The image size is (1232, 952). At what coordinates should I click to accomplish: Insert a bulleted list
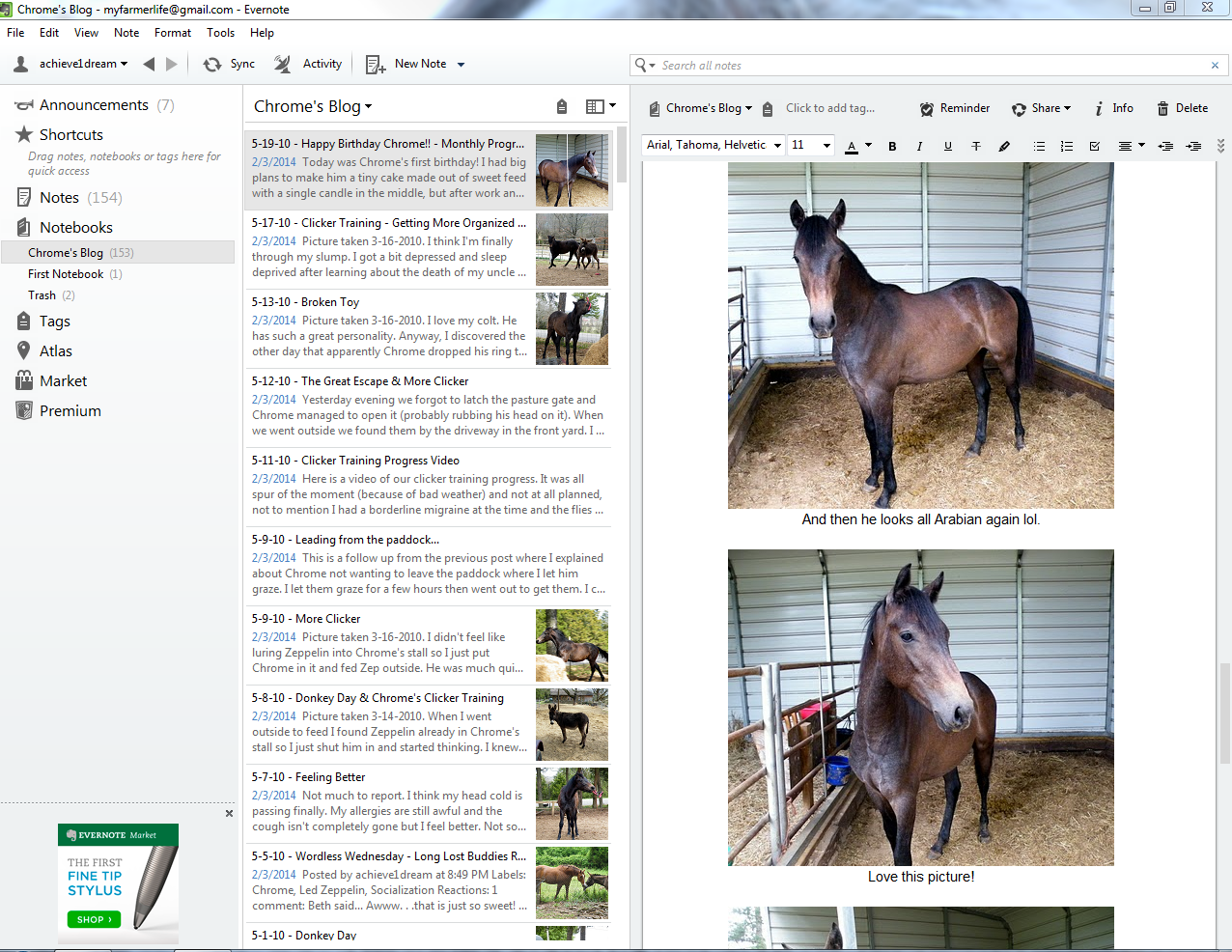(x=1039, y=146)
